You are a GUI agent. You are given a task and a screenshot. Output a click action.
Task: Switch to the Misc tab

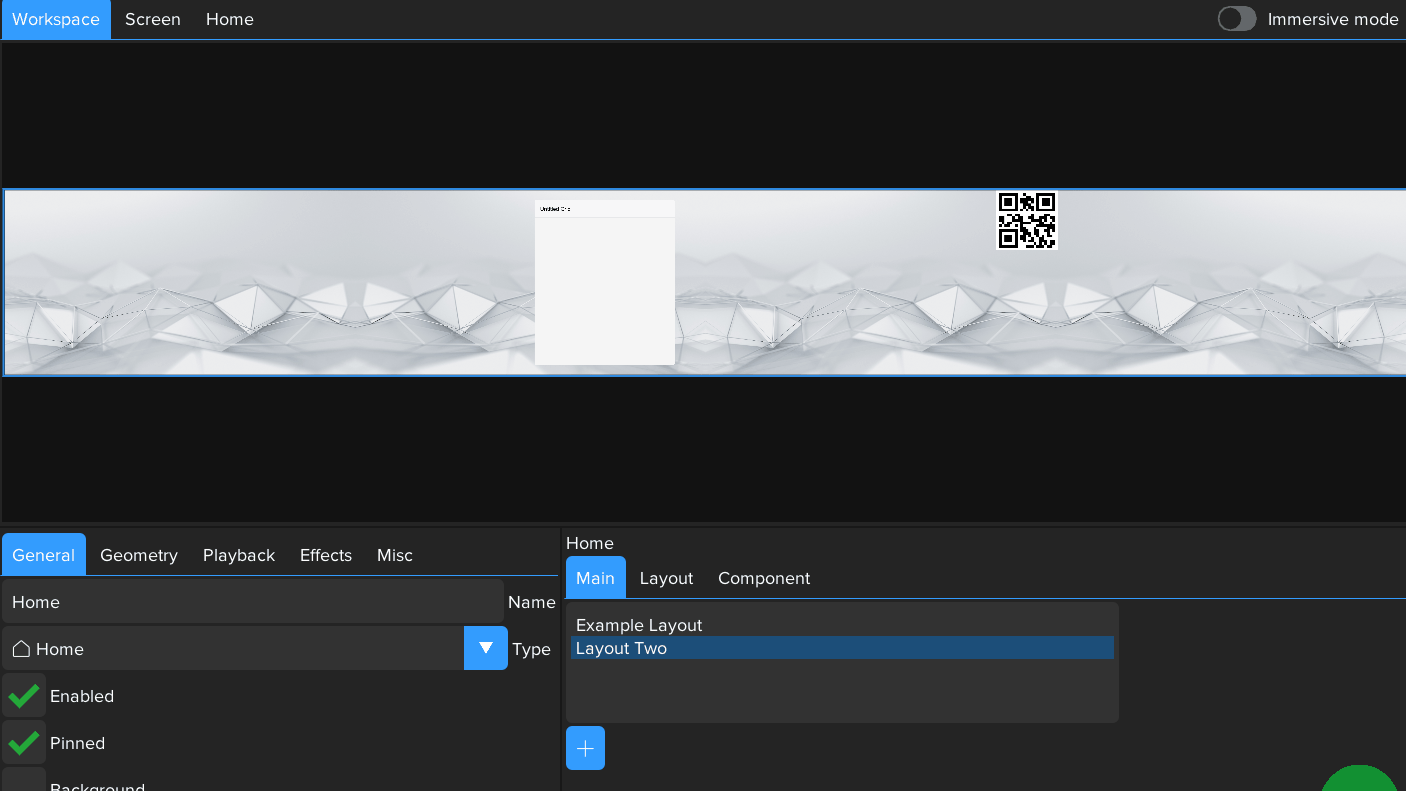click(395, 555)
